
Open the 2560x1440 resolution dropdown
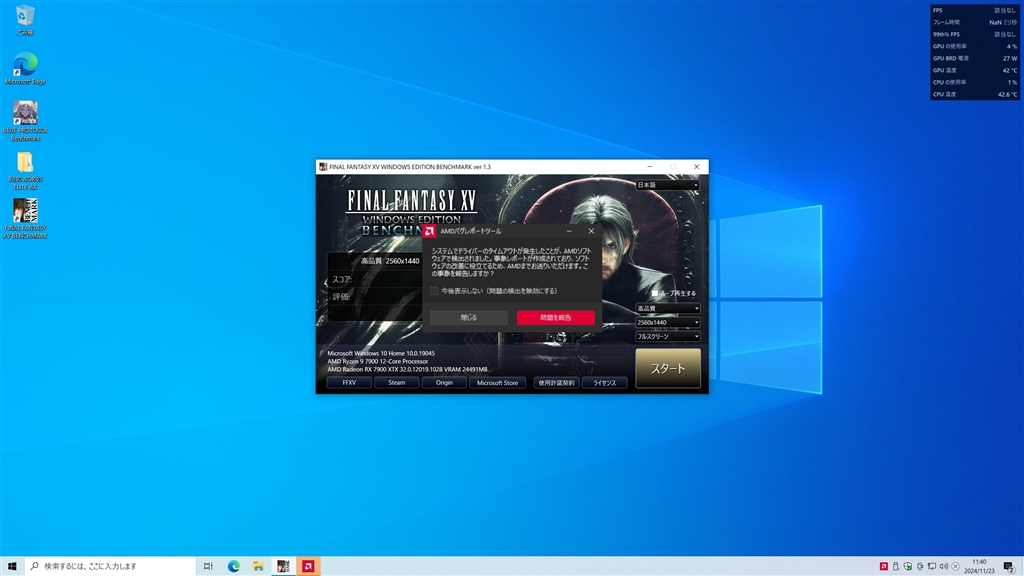tap(667, 323)
